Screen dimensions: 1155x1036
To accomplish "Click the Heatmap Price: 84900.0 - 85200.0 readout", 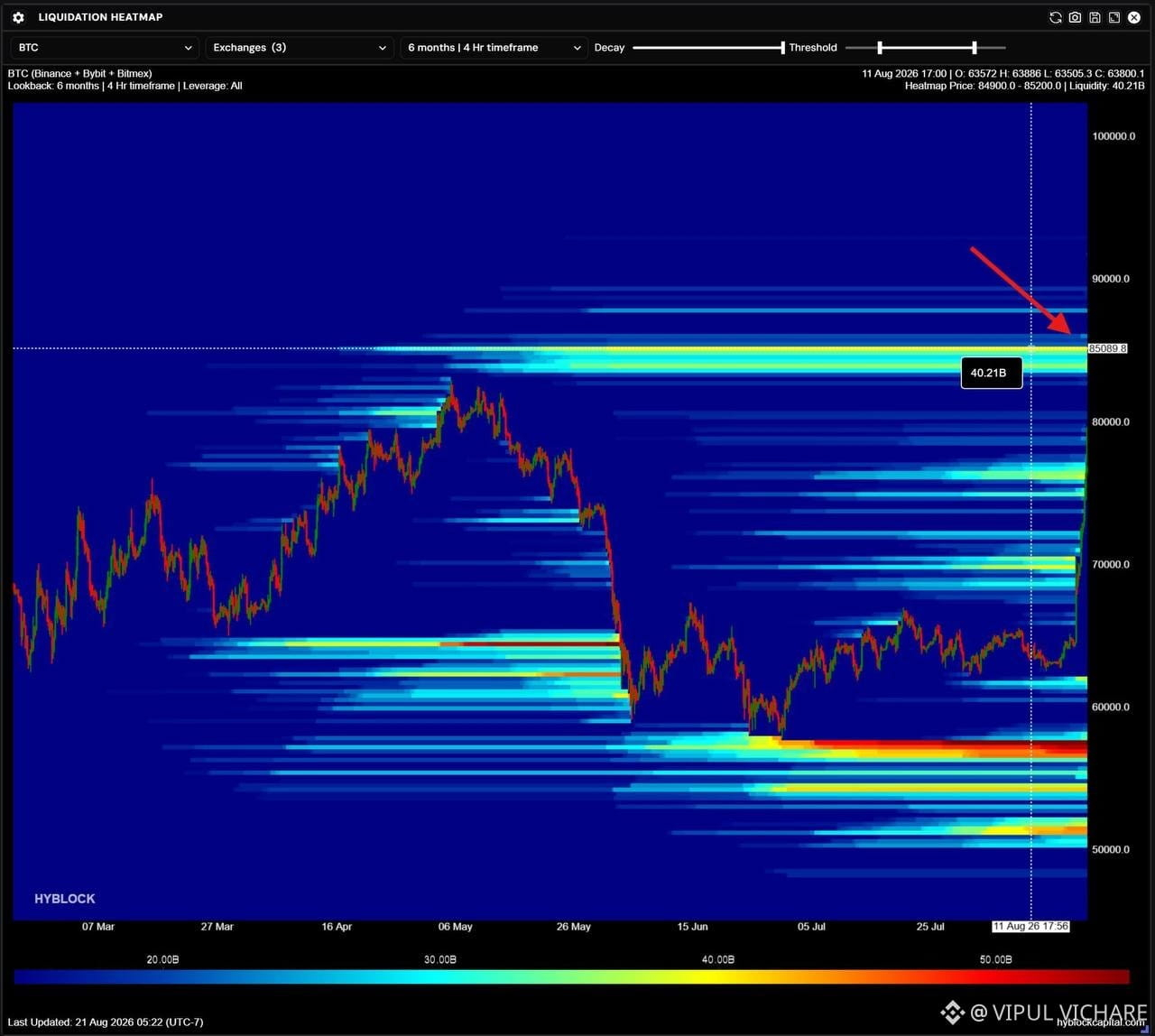I will pyautogui.click(x=1025, y=87).
